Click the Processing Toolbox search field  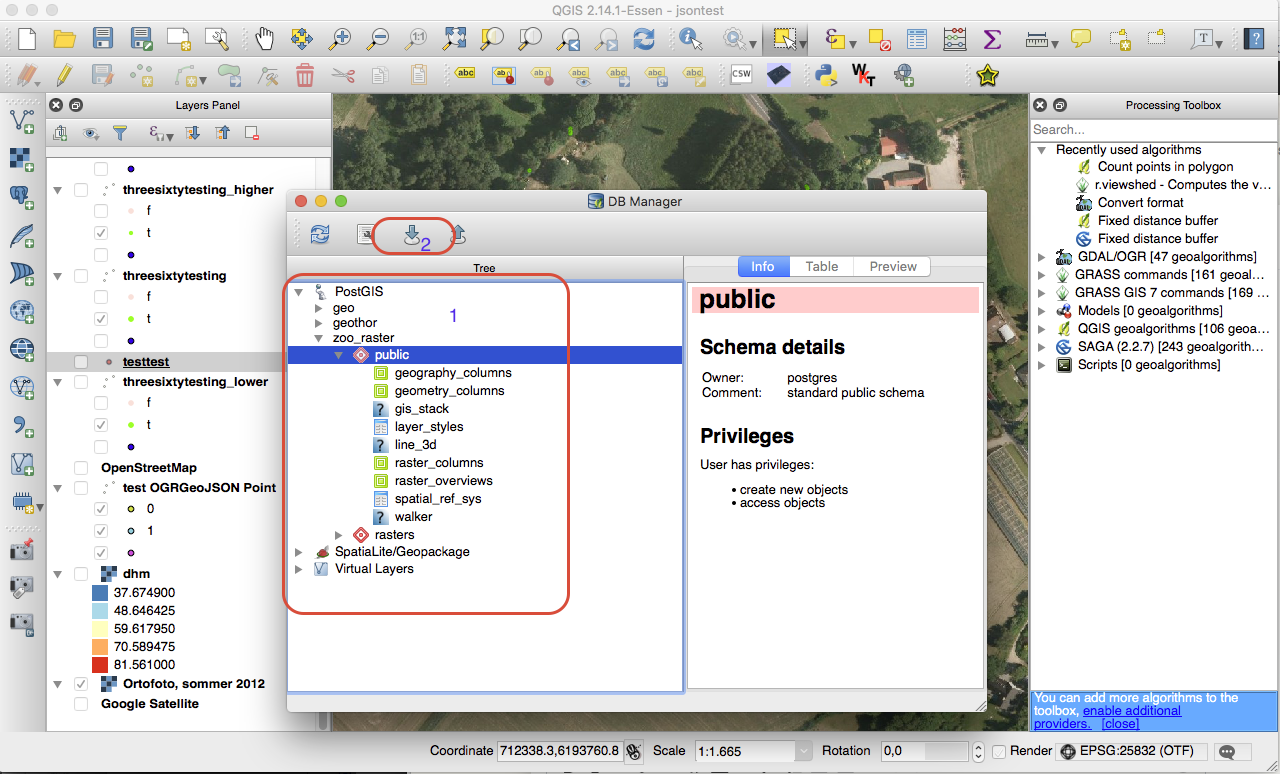(x=1154, y=129)
